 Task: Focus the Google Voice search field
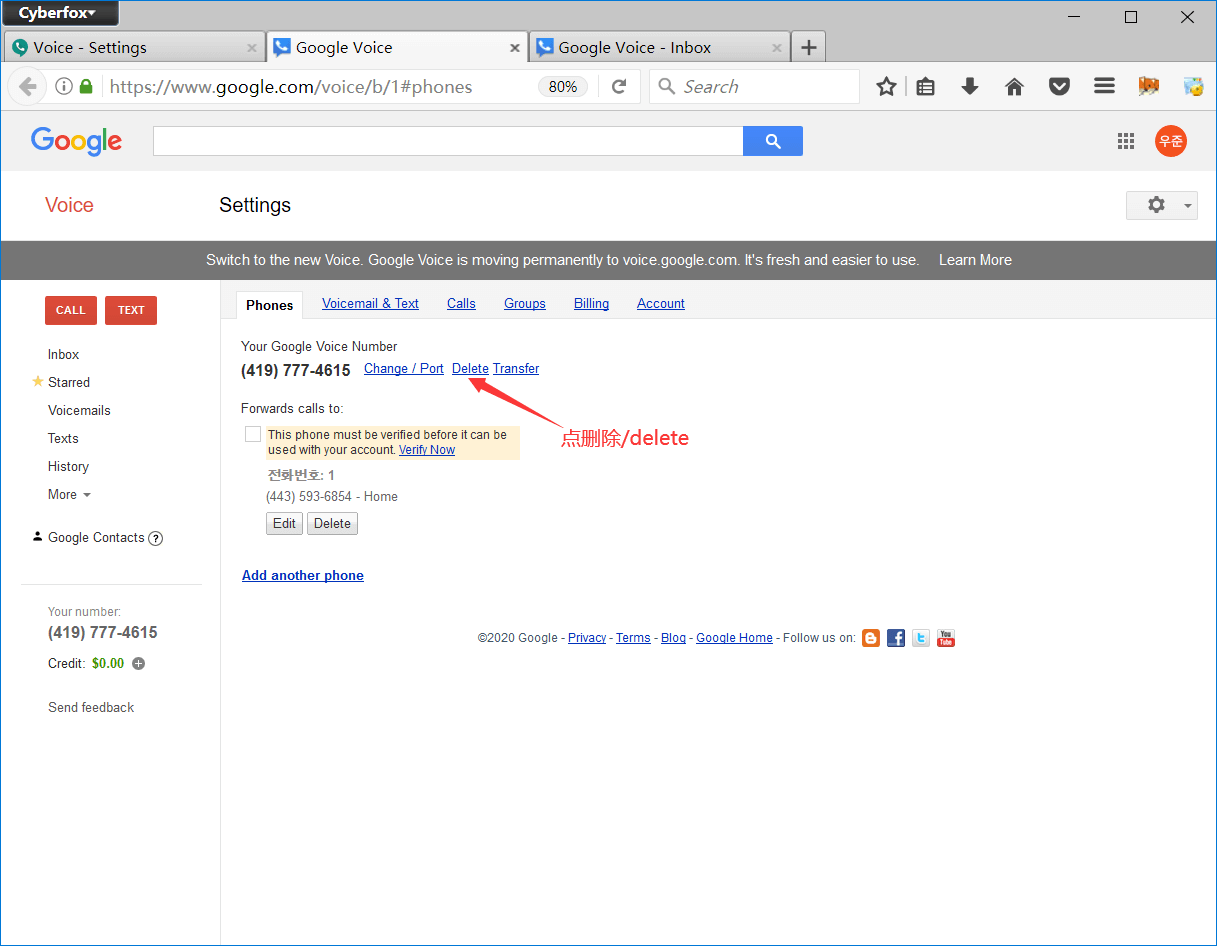(448, 141)
